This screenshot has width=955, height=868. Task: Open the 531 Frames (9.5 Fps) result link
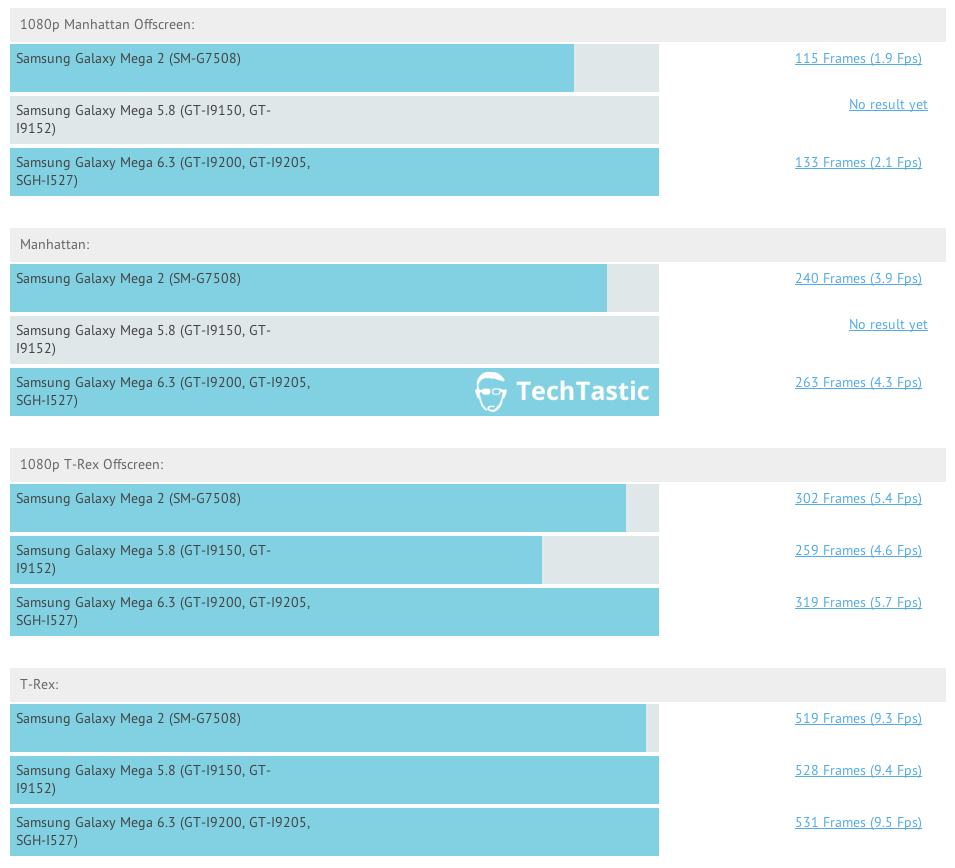point(858,822)
